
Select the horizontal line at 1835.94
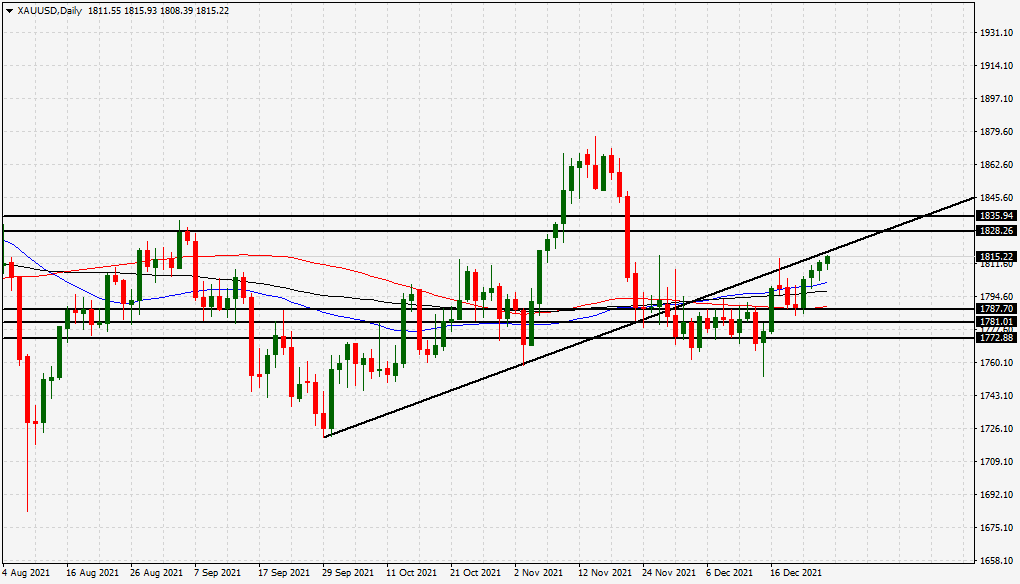[x=488, y=216]
